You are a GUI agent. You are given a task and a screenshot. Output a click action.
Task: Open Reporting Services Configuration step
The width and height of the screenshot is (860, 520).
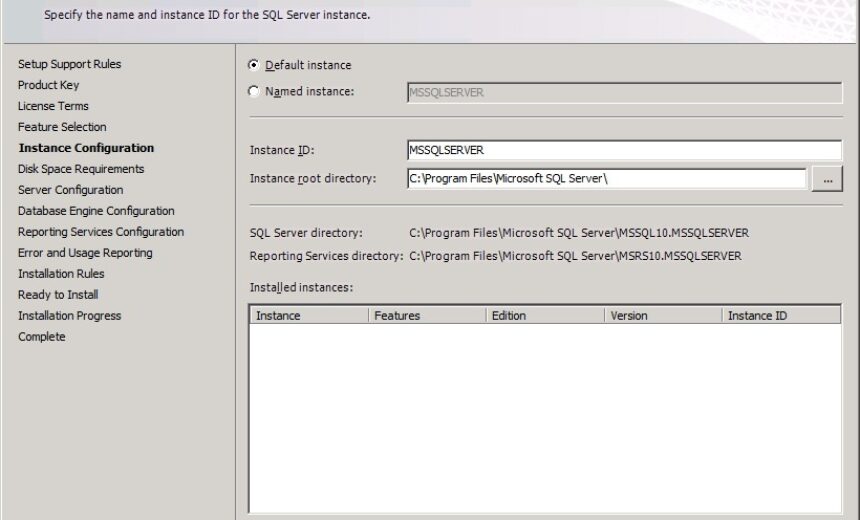101,231
